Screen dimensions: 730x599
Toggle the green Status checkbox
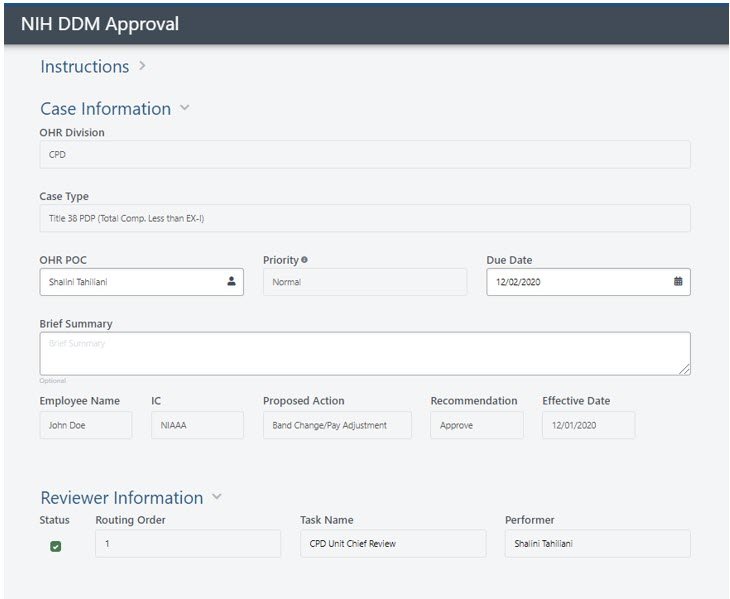(55, 546)
